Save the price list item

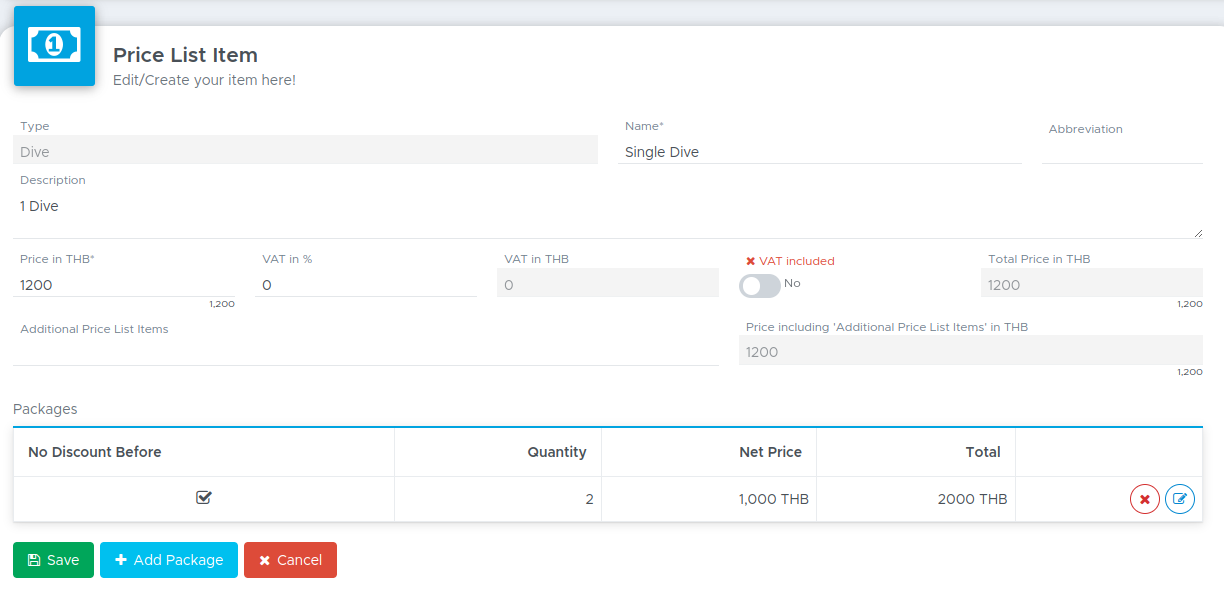point(53,560)
